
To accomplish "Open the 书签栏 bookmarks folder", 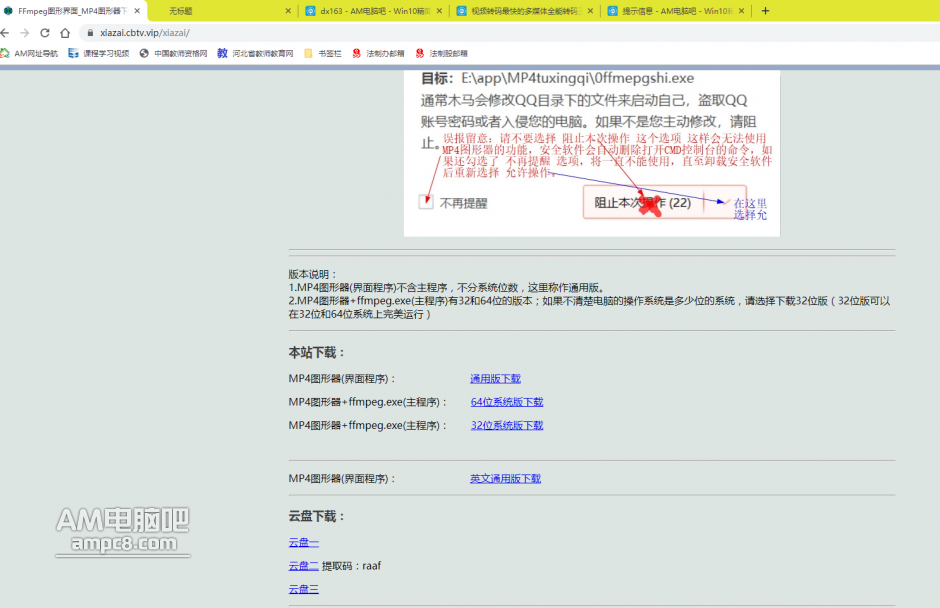I will pyautogui.click(x=323, y=53).
